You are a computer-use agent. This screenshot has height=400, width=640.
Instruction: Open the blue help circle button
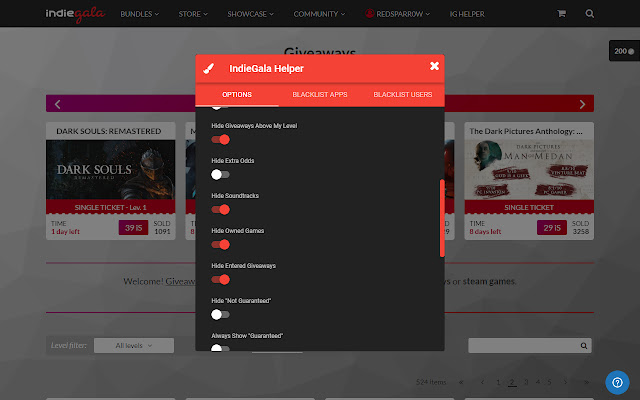tap(618, 382)
